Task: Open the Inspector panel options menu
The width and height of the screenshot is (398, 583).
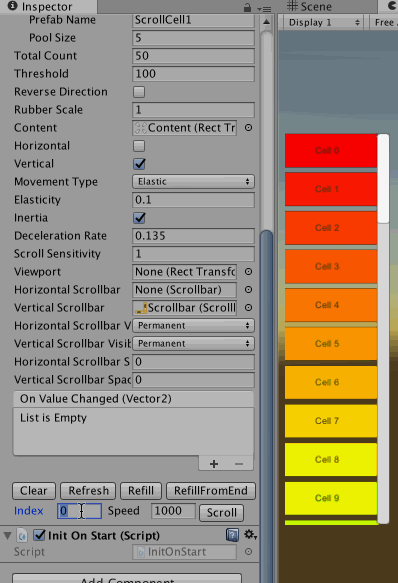Action: point(264,8)
